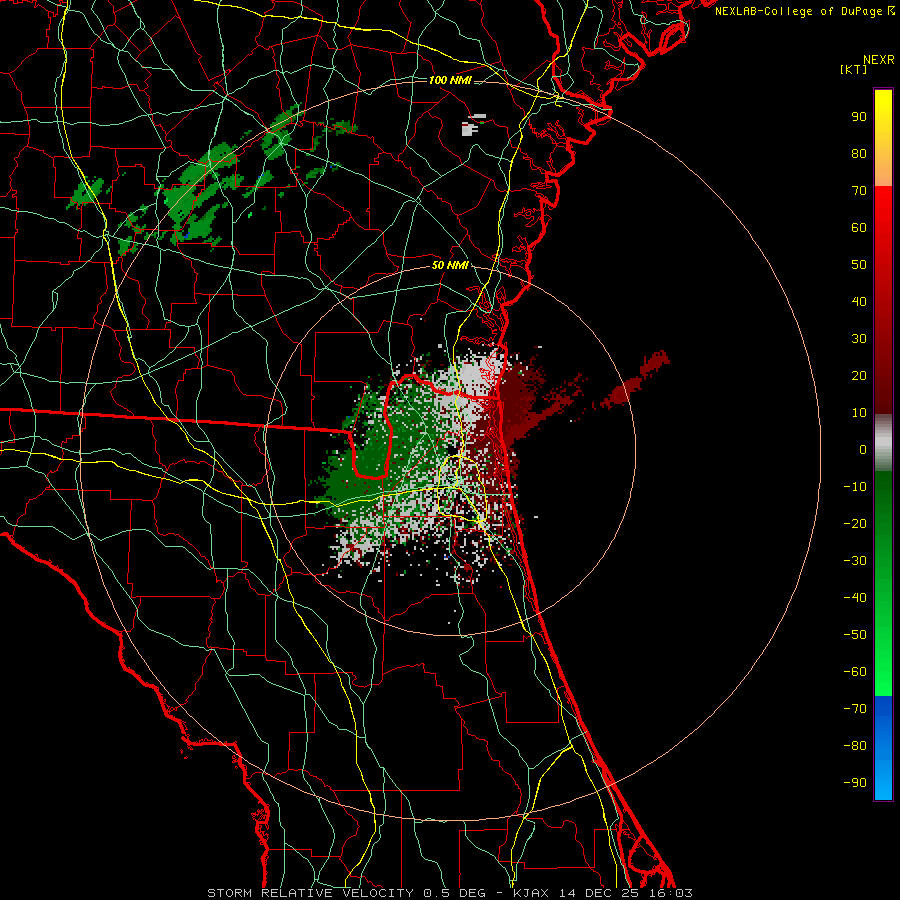Click the 50 value on the velocity scale

point(859,265)
